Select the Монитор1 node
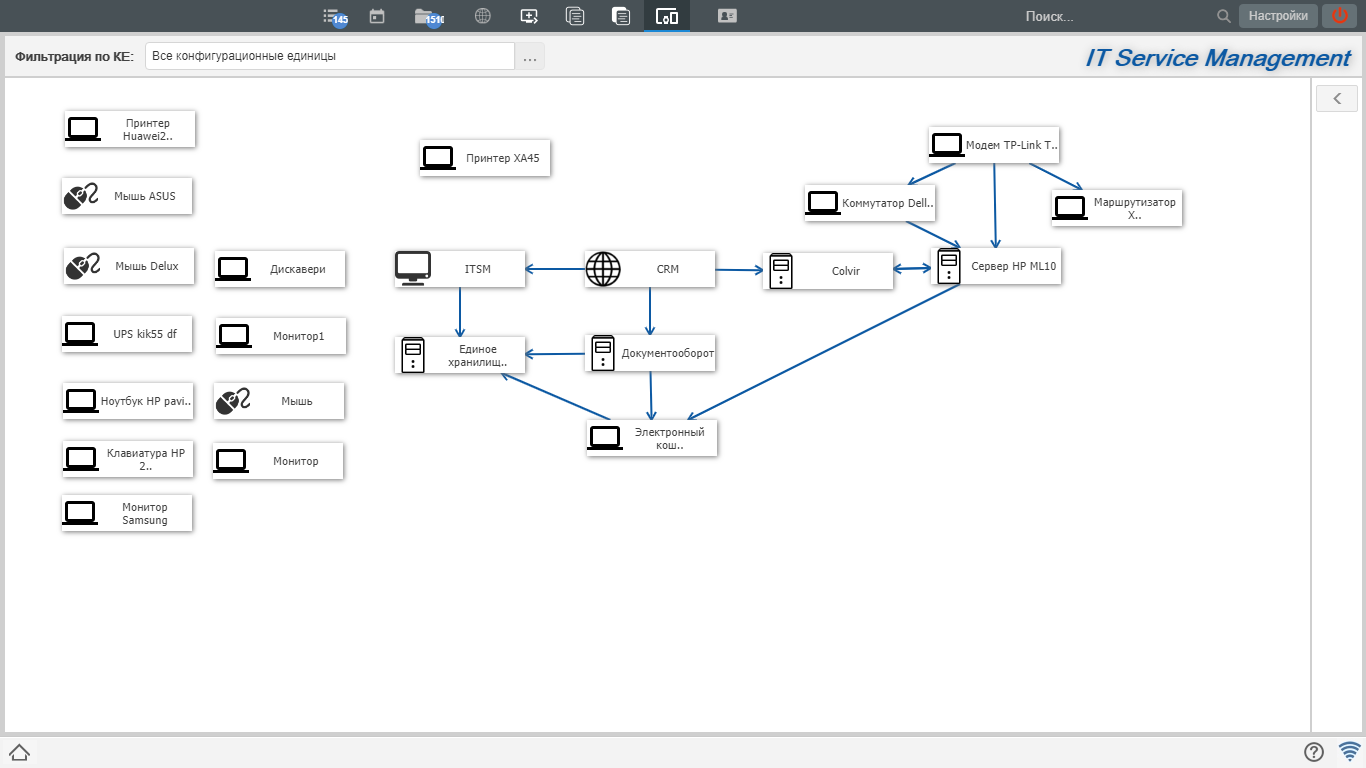This screenshot has width=1366, height=768. [281, 336]
